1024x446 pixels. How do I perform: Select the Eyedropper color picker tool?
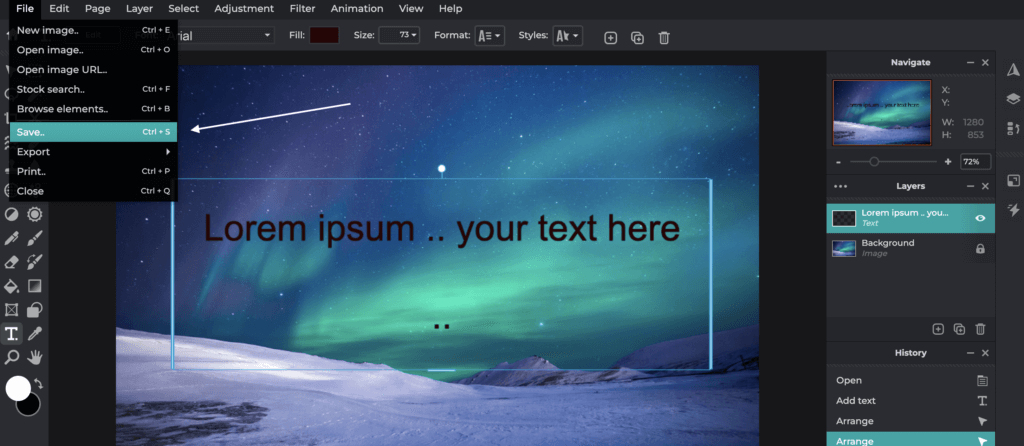coord(35,334)
